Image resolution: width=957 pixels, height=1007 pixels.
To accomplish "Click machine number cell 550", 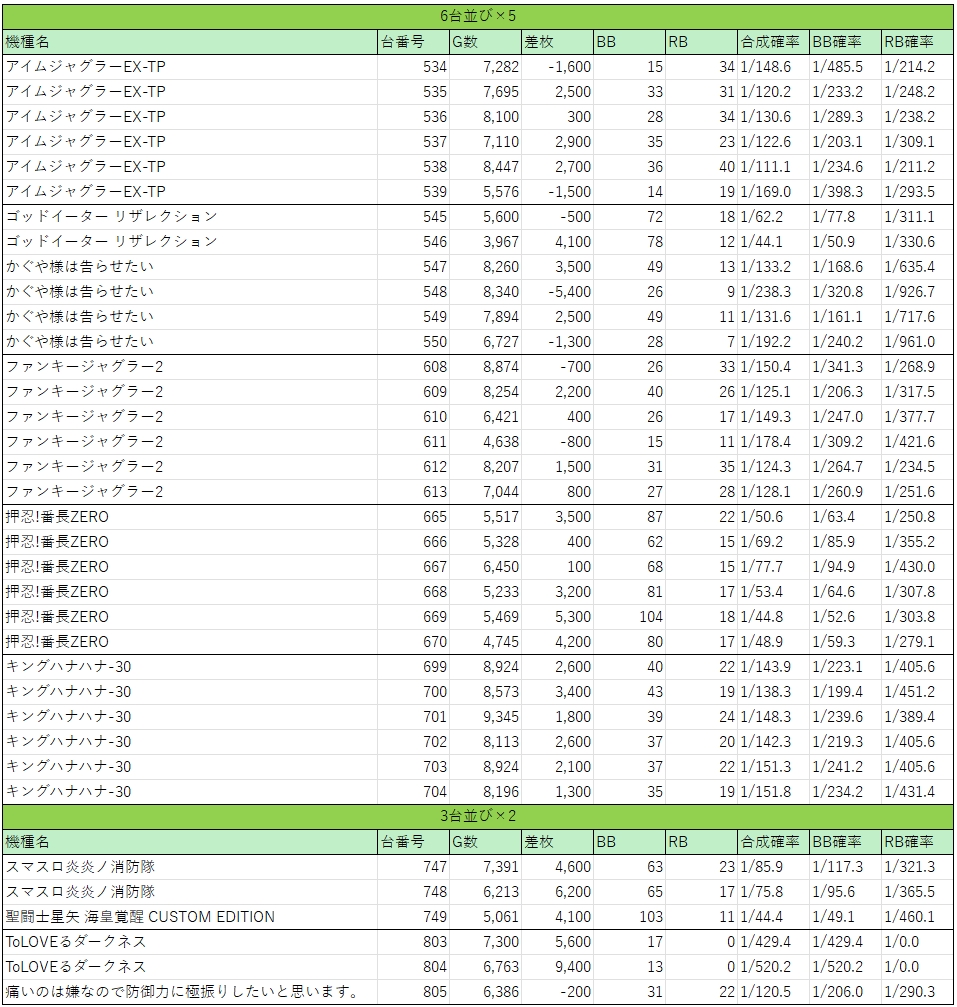I will click(x=414, y=342).
